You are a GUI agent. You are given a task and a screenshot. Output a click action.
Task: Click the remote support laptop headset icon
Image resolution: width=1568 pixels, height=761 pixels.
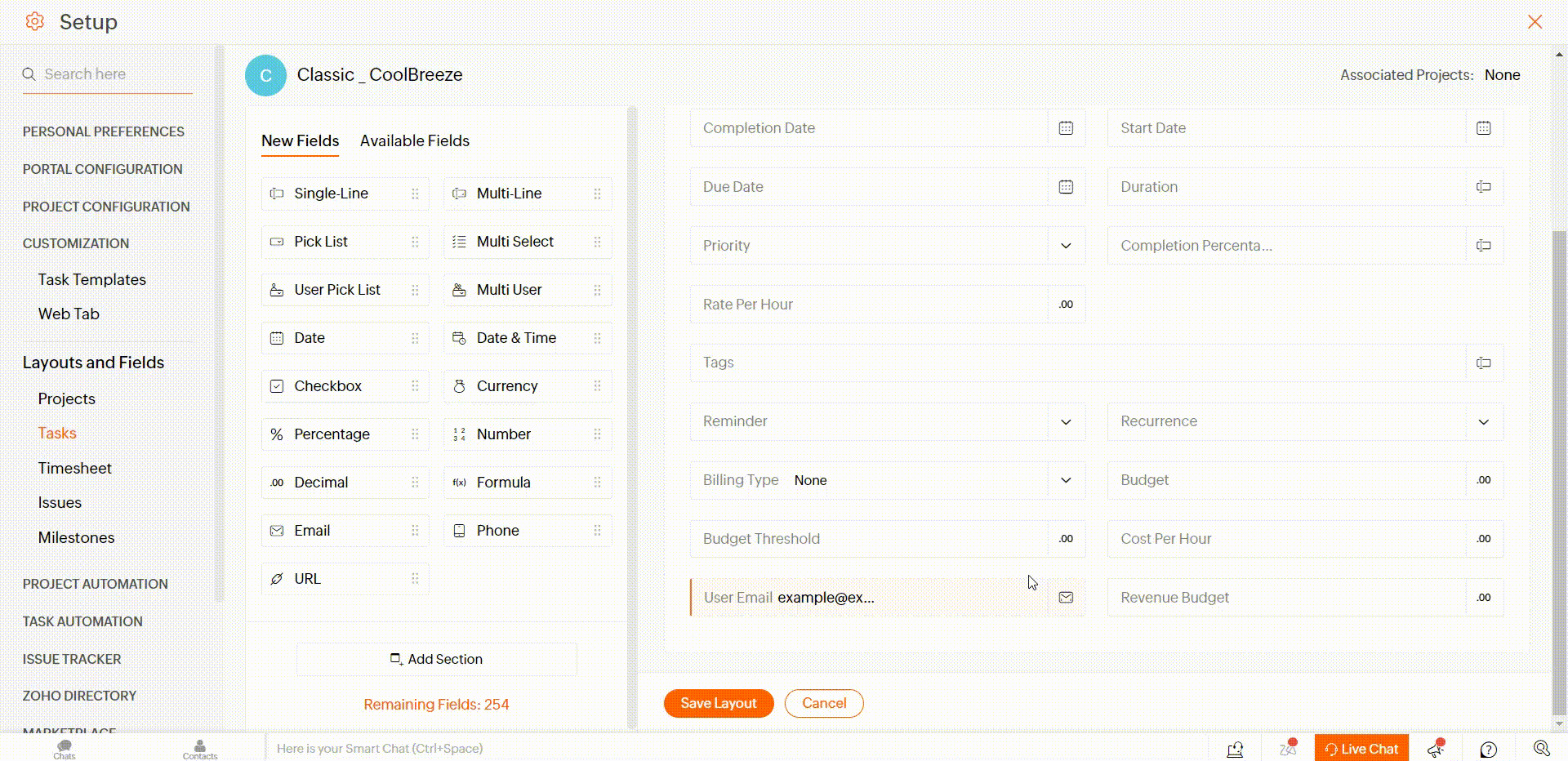tap(1235, 749)
